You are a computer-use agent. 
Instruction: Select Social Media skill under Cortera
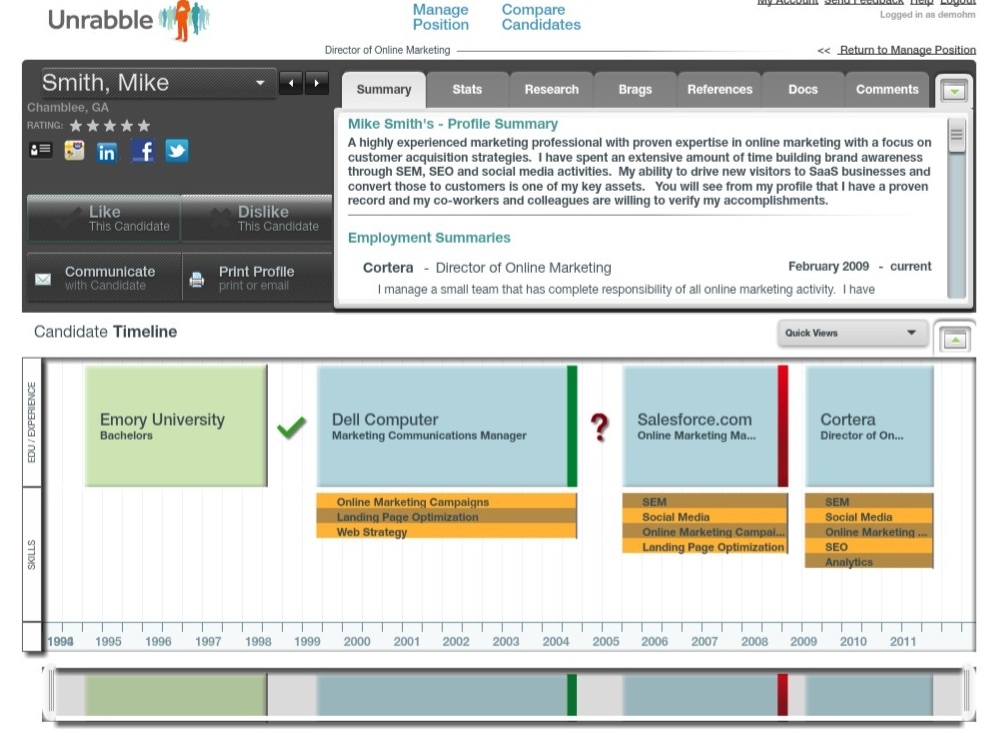tap(869, 517)
